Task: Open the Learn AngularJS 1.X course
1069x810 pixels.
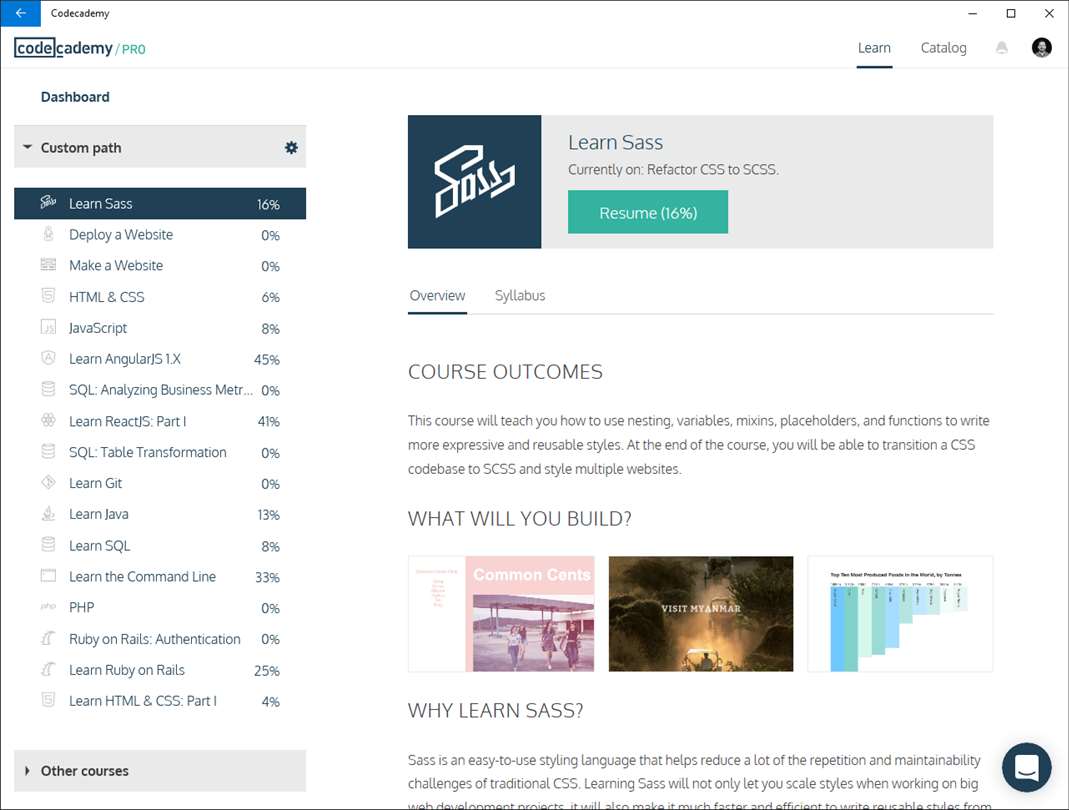Action: click(x=160, y=359)
